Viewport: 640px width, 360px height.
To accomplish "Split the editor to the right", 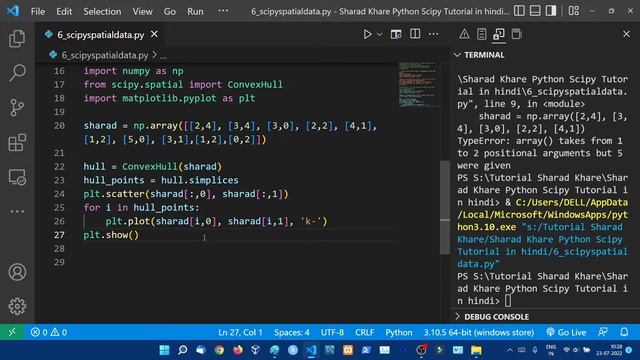I will coord(415,34).
